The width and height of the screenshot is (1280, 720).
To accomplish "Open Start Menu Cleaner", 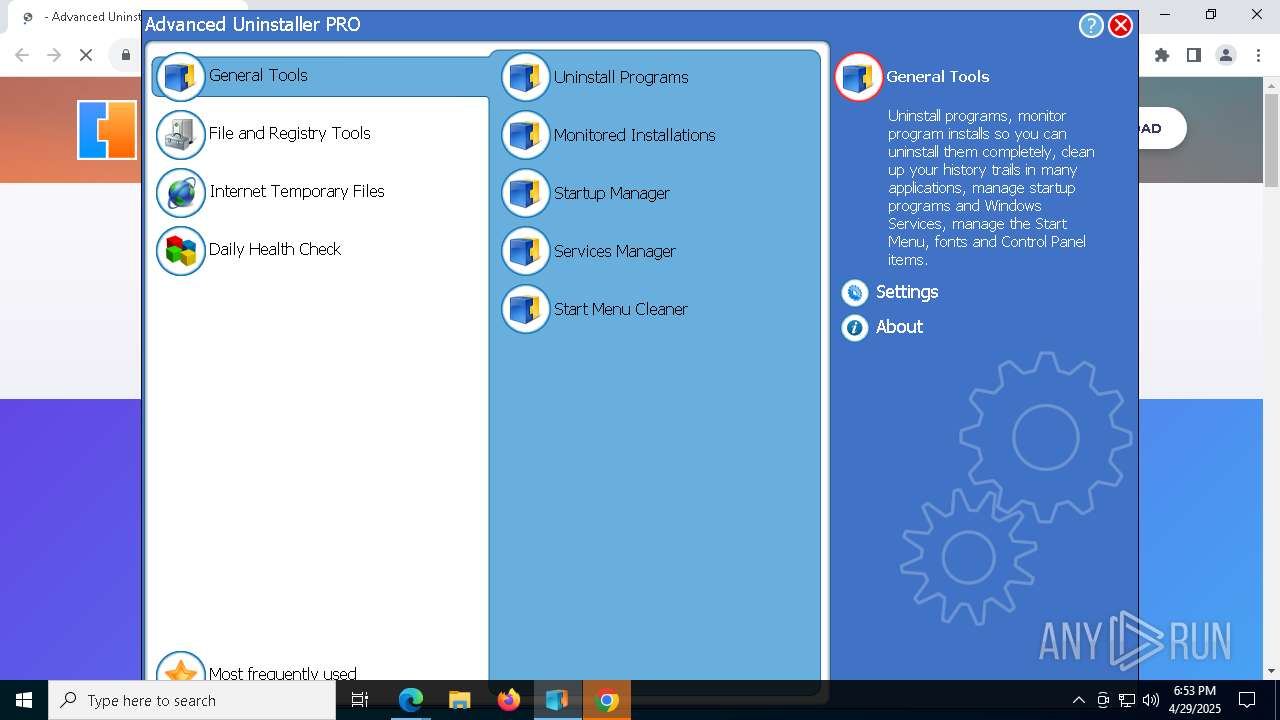I will point(621,309).
